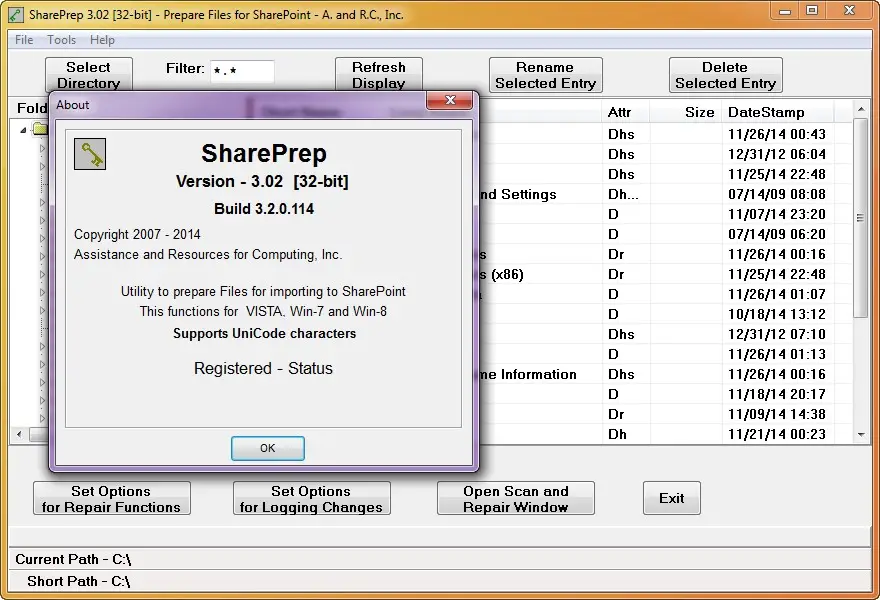This screenshot has width=880, height=600.
Task: Open Set Options for Repair Functions
Action: [112, 498]
